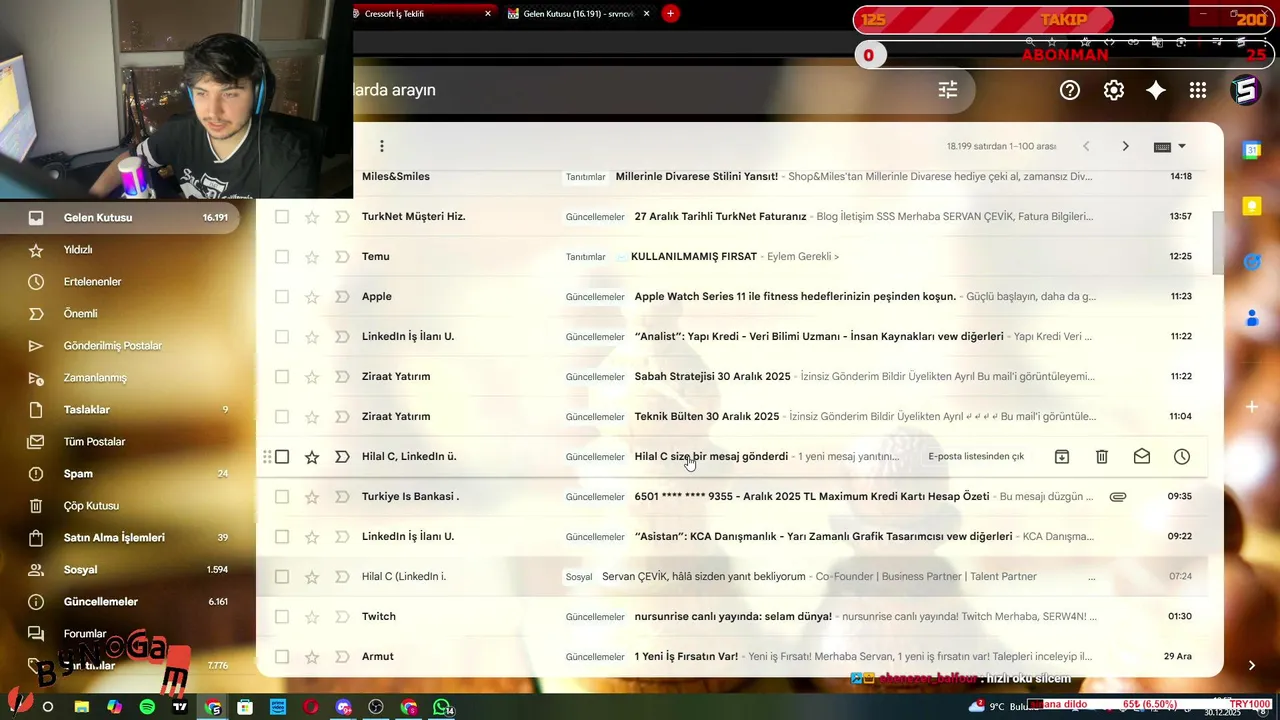This screenshot has height=720, width=1280.
Task: Open the input tools keyboard icon
Action: 1162,146
